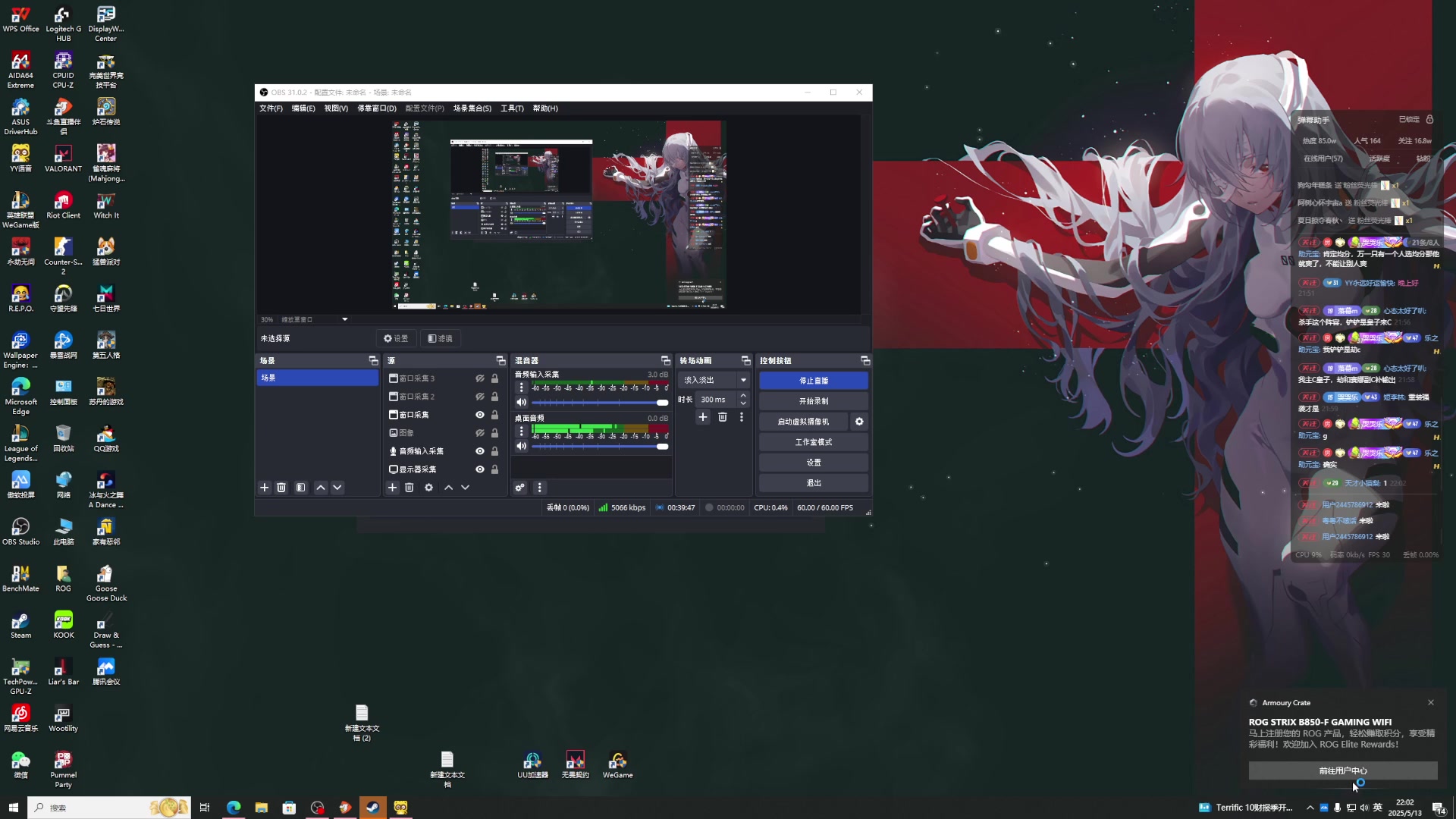Click Windows taskbar search box
1456x819 pixels.
pos(109,808)
